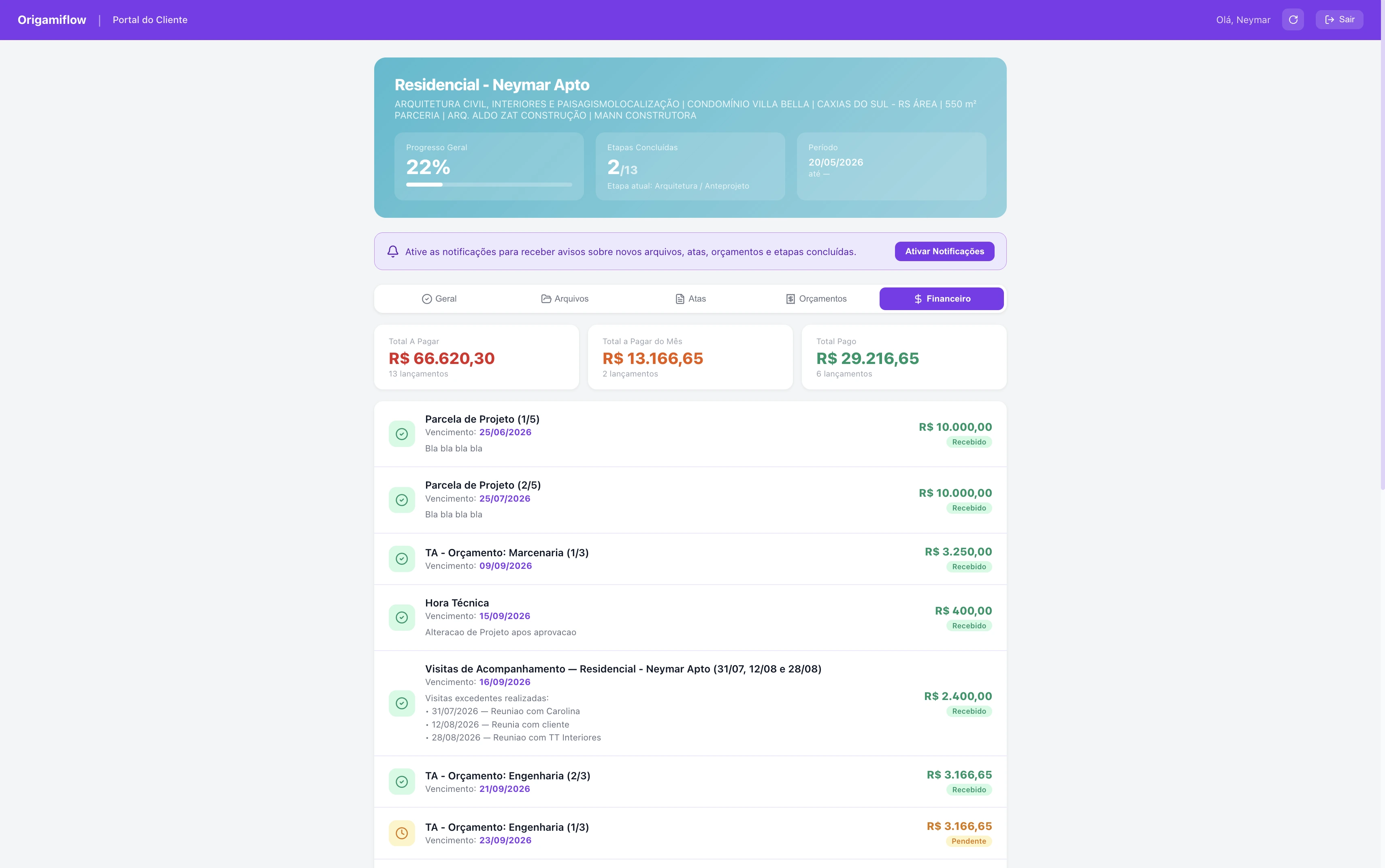Click Recebido badge for Hora Técnica
Image resolution: width=1385 pixels, height=868 pixels.
[x=969, y=626]
